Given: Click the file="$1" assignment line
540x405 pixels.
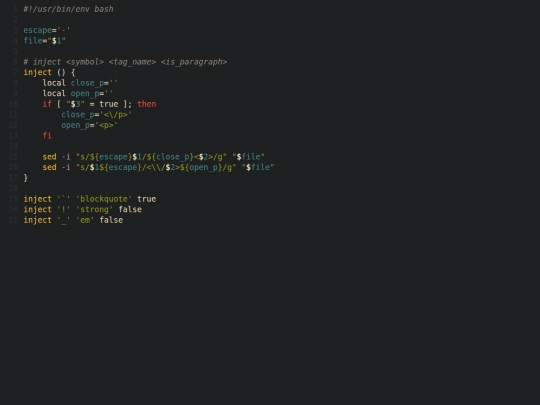Looking at the screenshot, I should point(44,41).
